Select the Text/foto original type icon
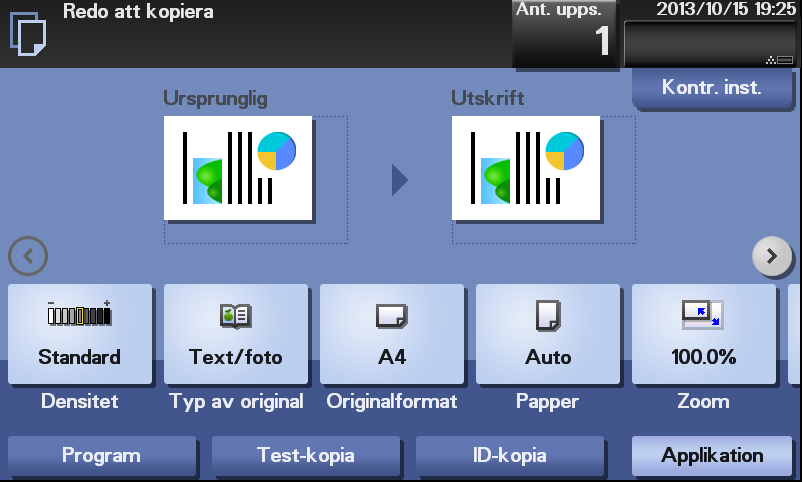The width and height of the screenshot is (803, 482). [236, 316]
